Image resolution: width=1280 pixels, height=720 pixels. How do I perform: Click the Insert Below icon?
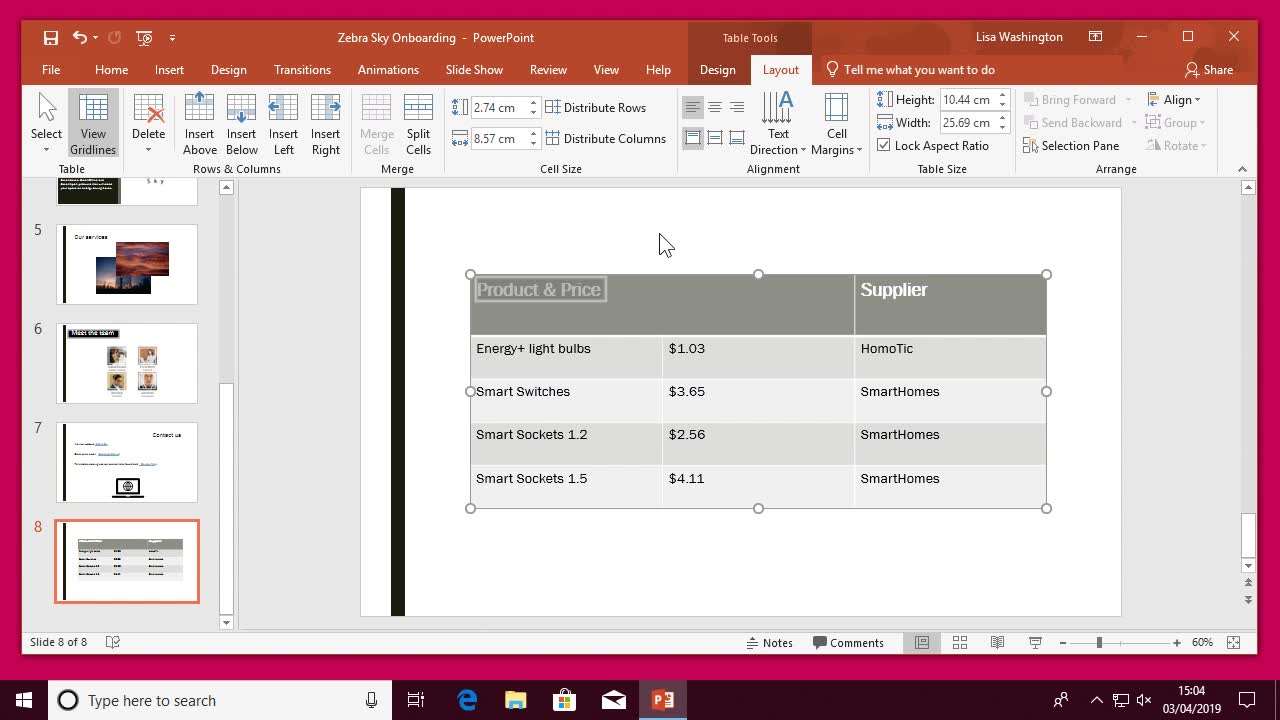pyautogui.click(x=241, y=120)
